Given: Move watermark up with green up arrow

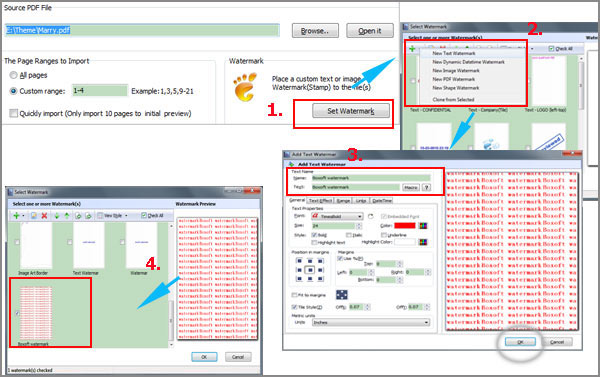Looking at the screenshot, I should (x=67, y=216).
